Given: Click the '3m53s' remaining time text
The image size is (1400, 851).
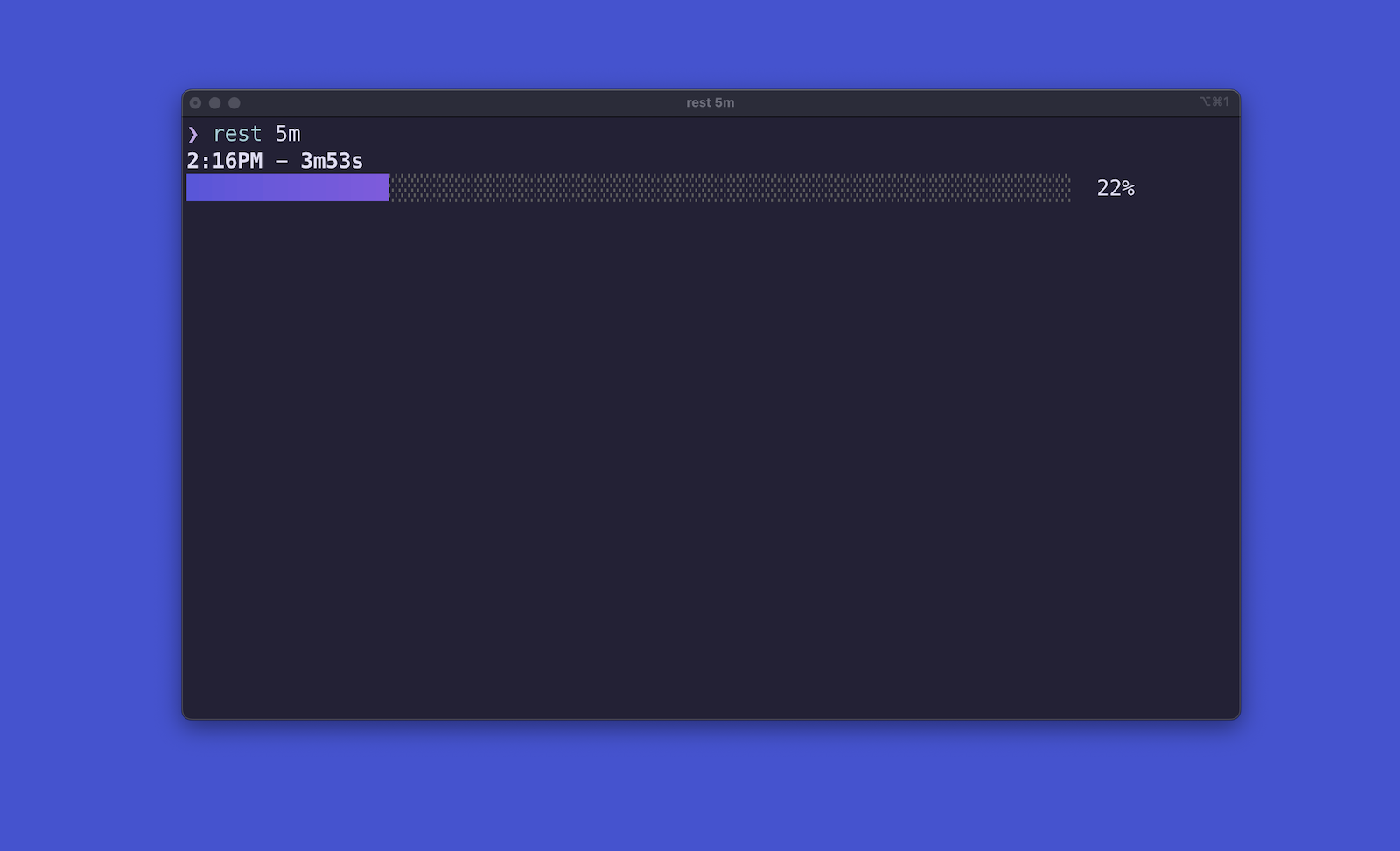Looking at the screenshot, I should tap(332, 161).
